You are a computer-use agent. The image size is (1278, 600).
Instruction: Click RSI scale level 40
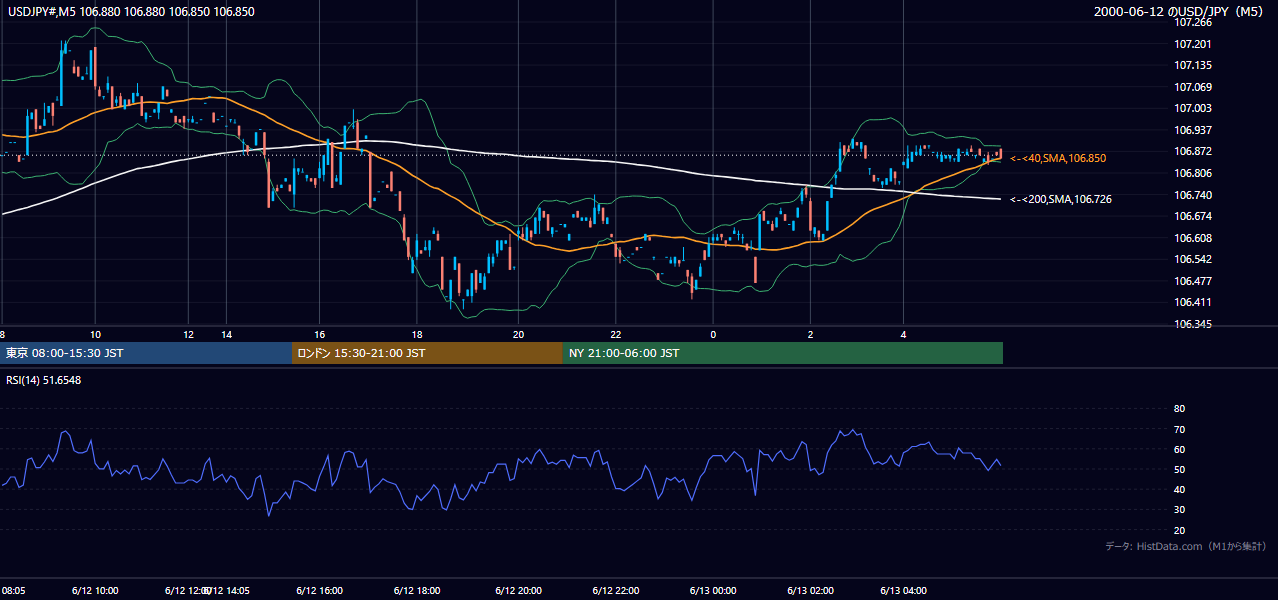click(x=1179, y=489)
